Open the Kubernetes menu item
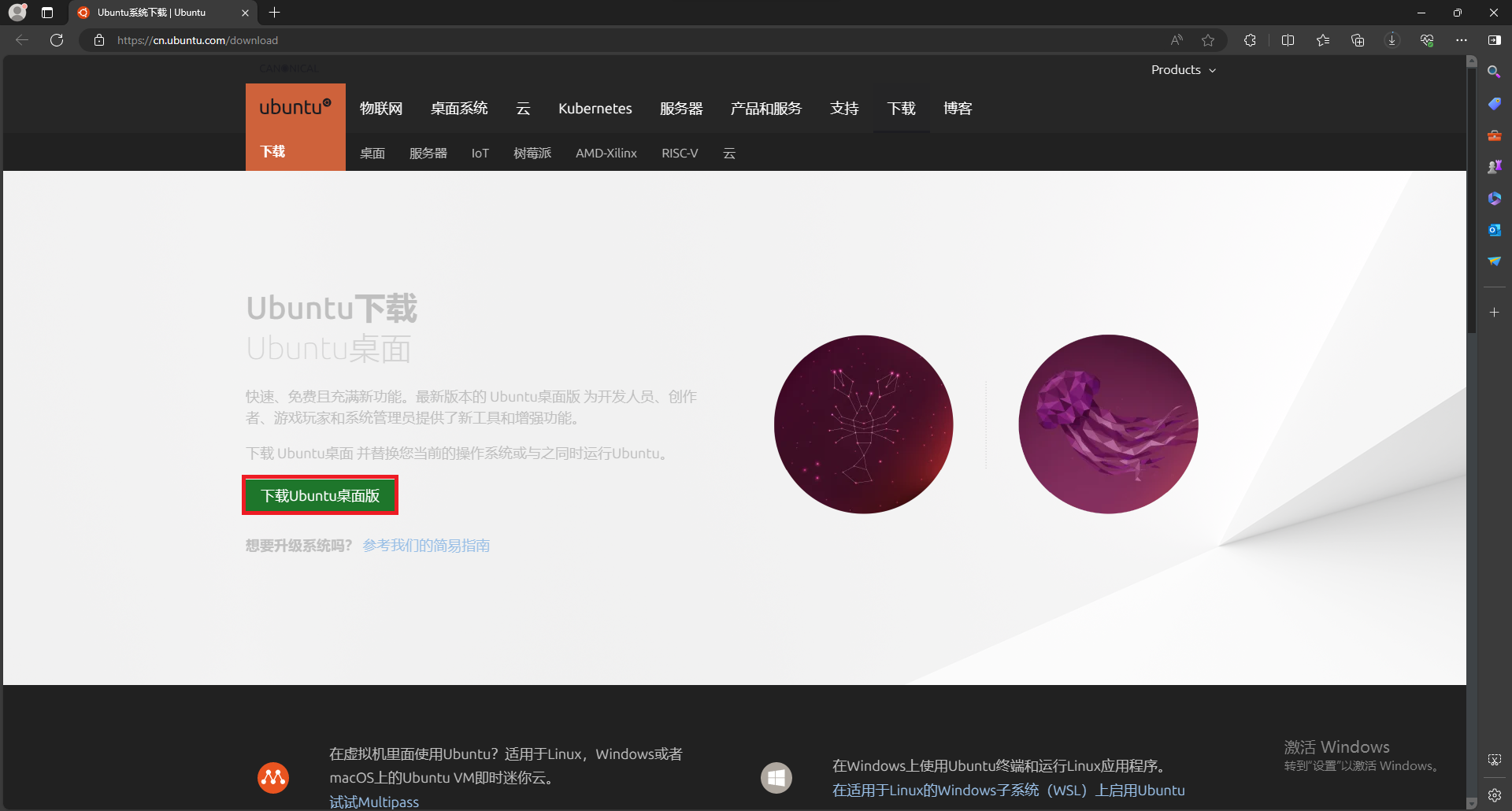The height and width of the screenshot is (811, 1512). pos(595,109)
